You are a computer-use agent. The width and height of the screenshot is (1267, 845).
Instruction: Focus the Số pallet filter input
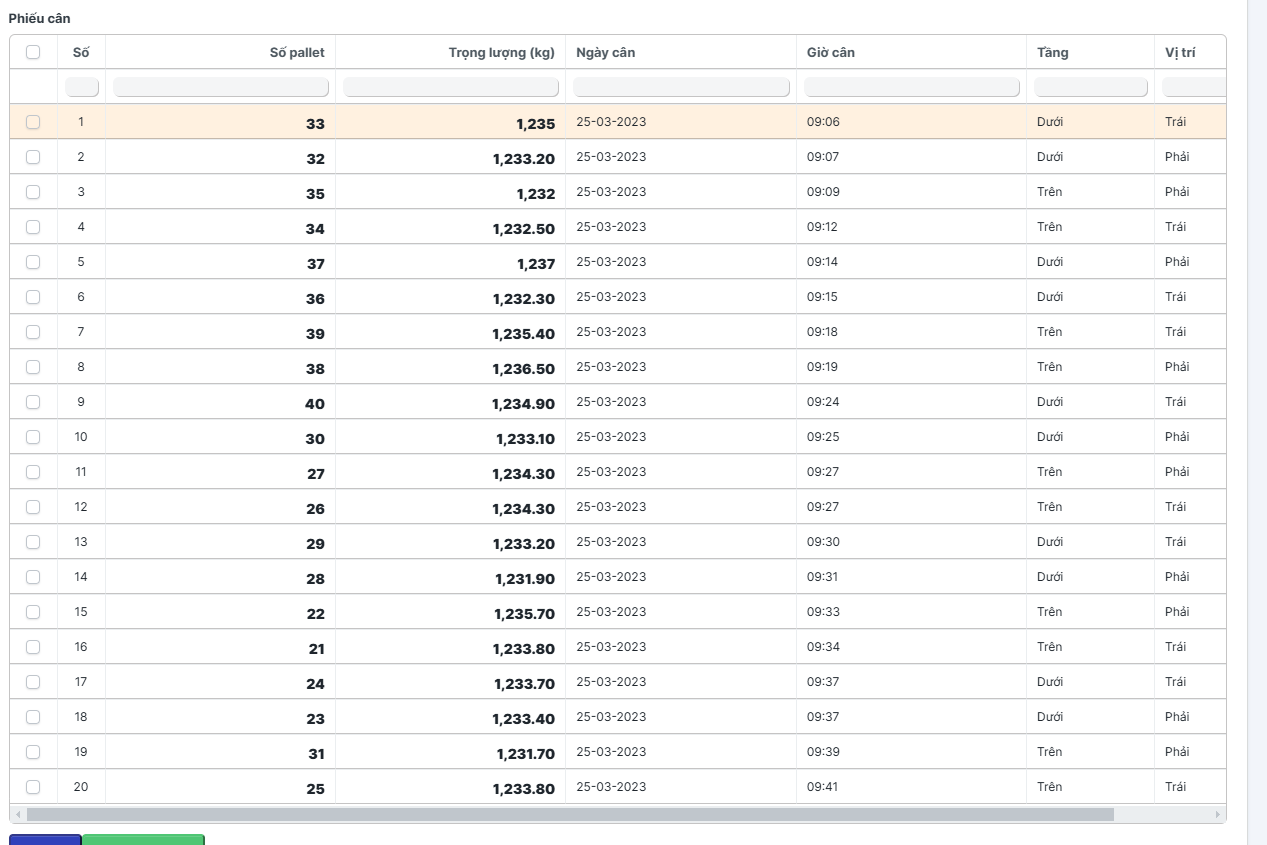pos(220,87)
